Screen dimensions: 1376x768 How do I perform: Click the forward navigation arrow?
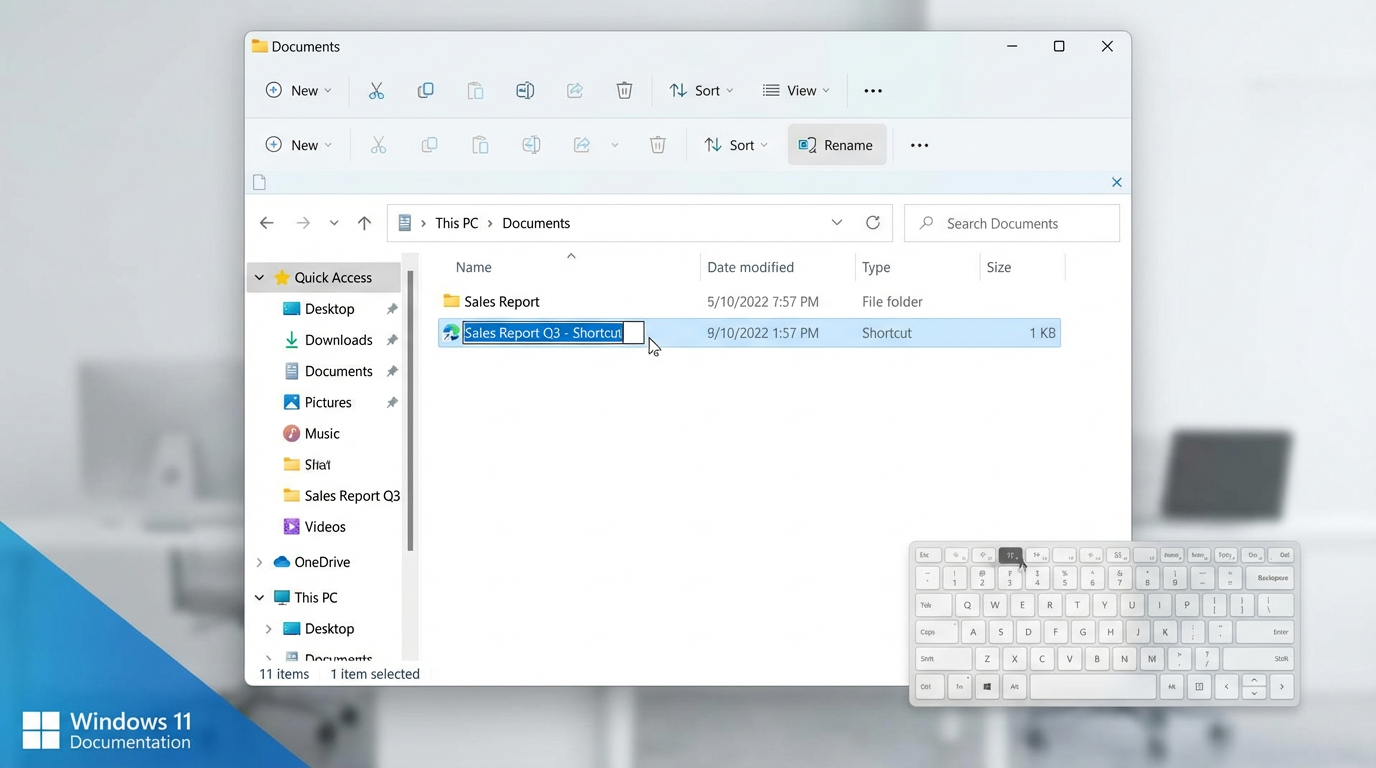303,222
